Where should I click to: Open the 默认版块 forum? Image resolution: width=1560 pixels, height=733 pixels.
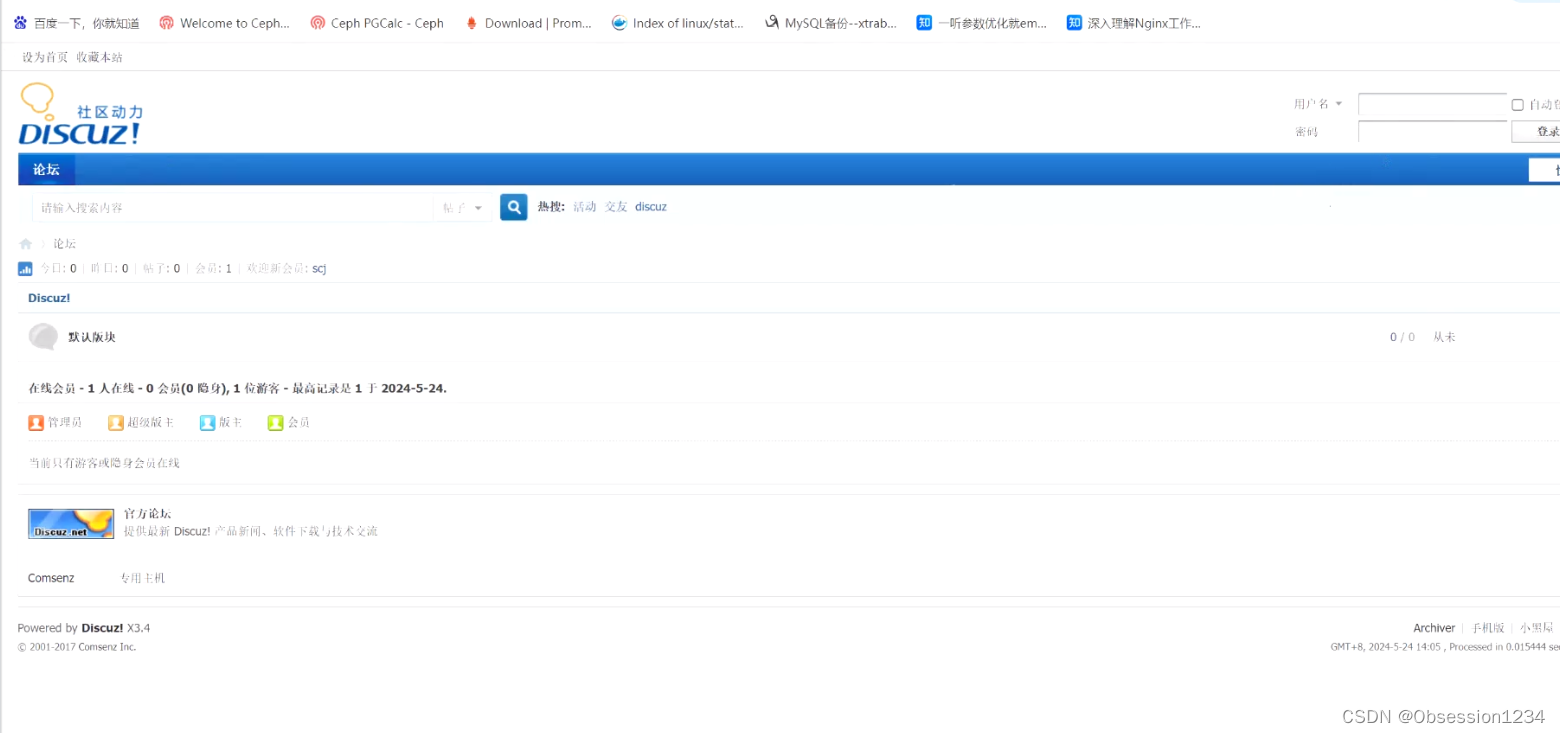[92, 337]
